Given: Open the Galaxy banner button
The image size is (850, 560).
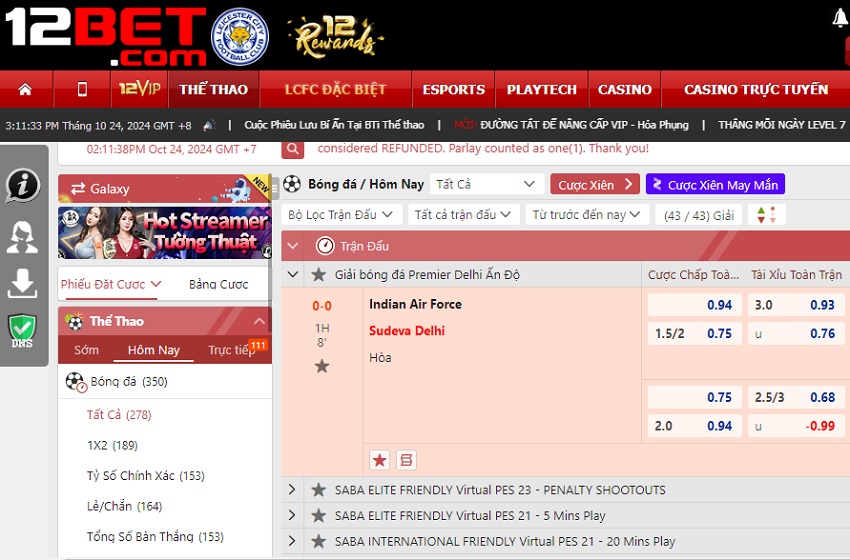Looking at the screenshot, I should coord(164,189).
